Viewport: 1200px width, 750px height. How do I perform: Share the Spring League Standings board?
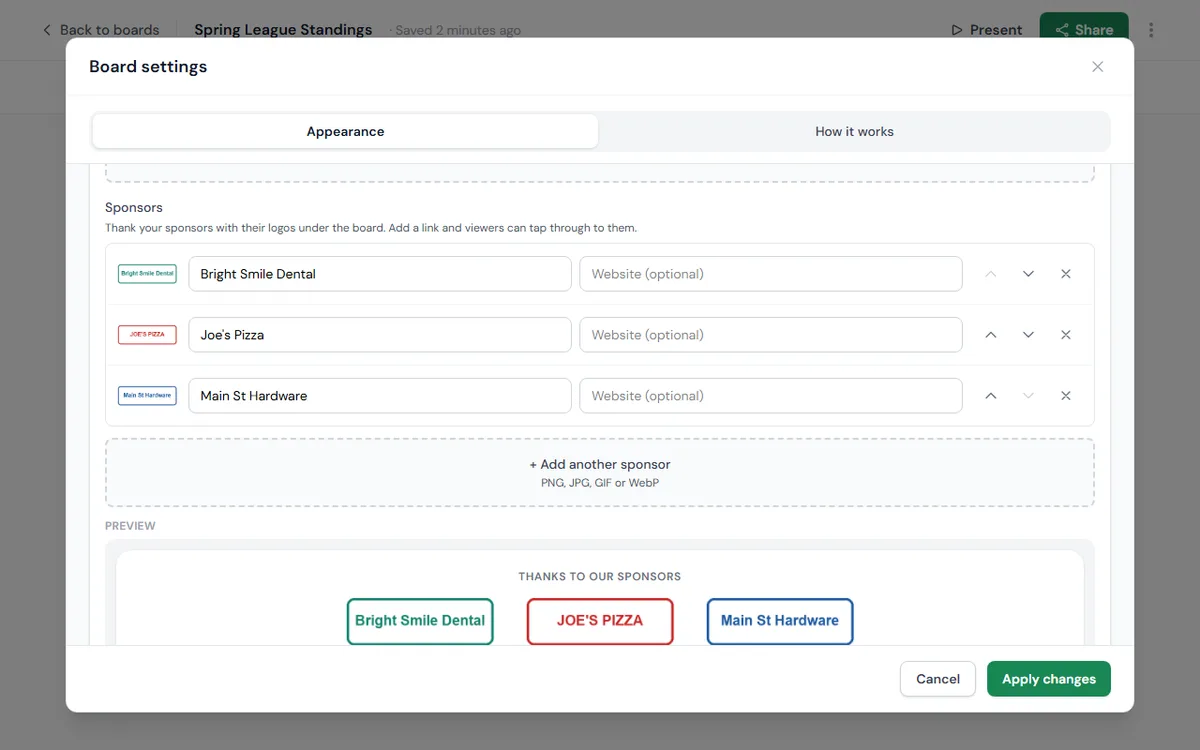pos(1084,30)
